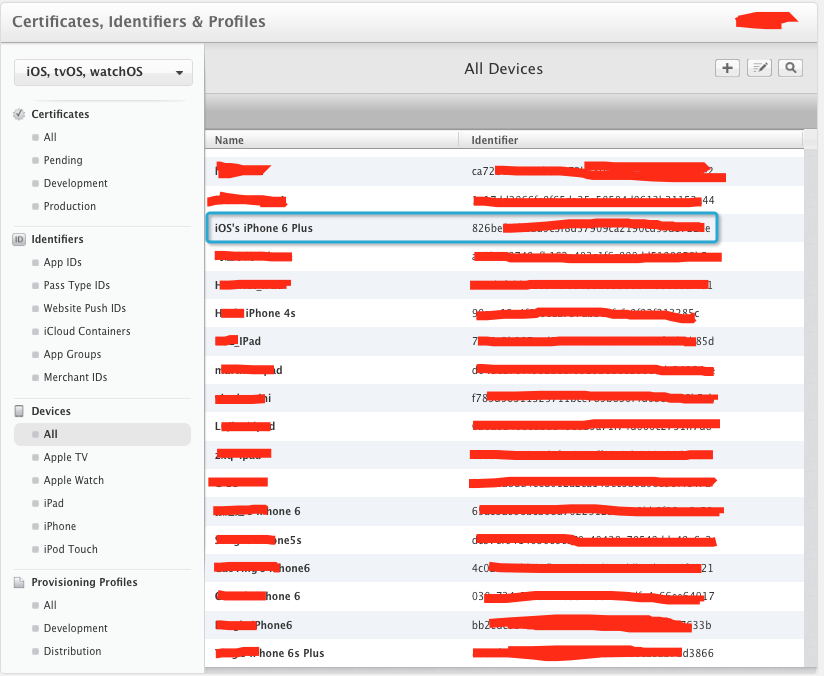Open Website Push IDs
This screenshot has width=824, height=676.
[x=85, y=309]
